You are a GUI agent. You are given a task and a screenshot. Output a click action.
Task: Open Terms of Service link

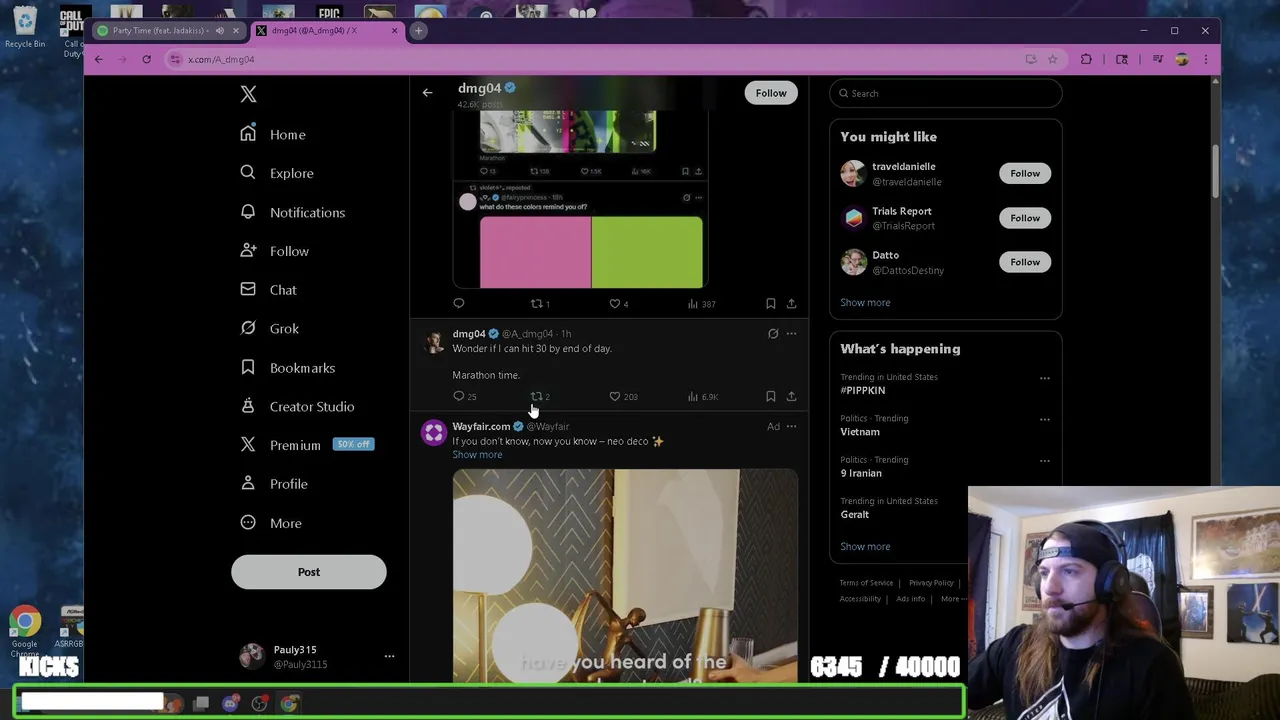866,583
